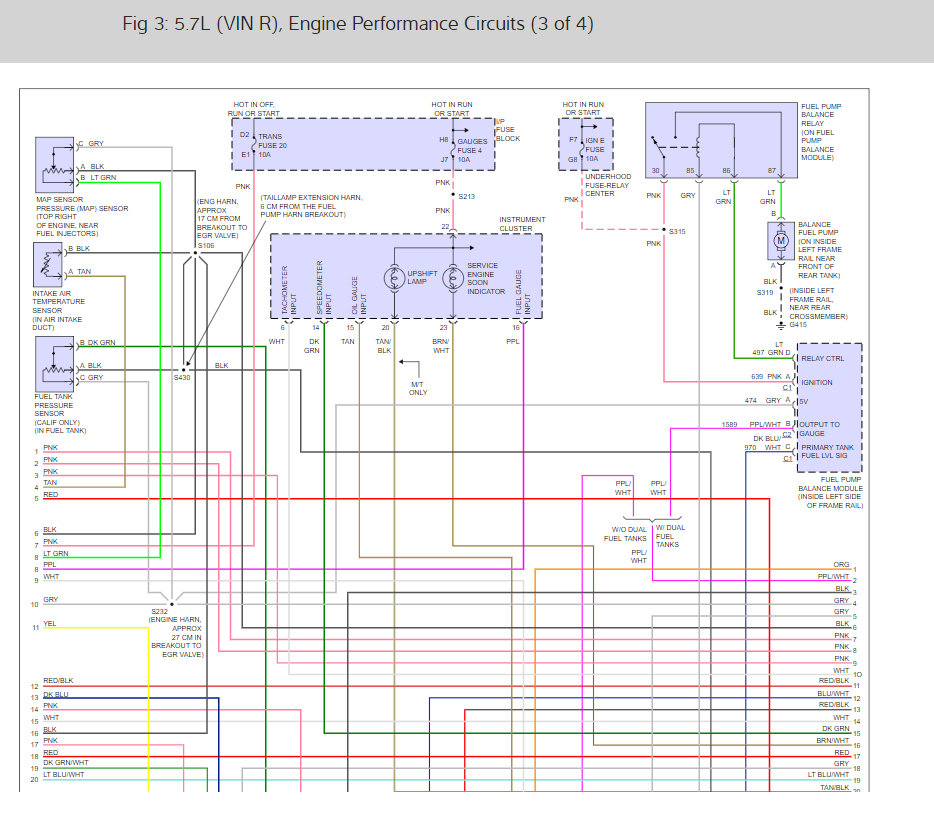Click the M/T ONLY note
934x820 pixels.
coord(418,388)
